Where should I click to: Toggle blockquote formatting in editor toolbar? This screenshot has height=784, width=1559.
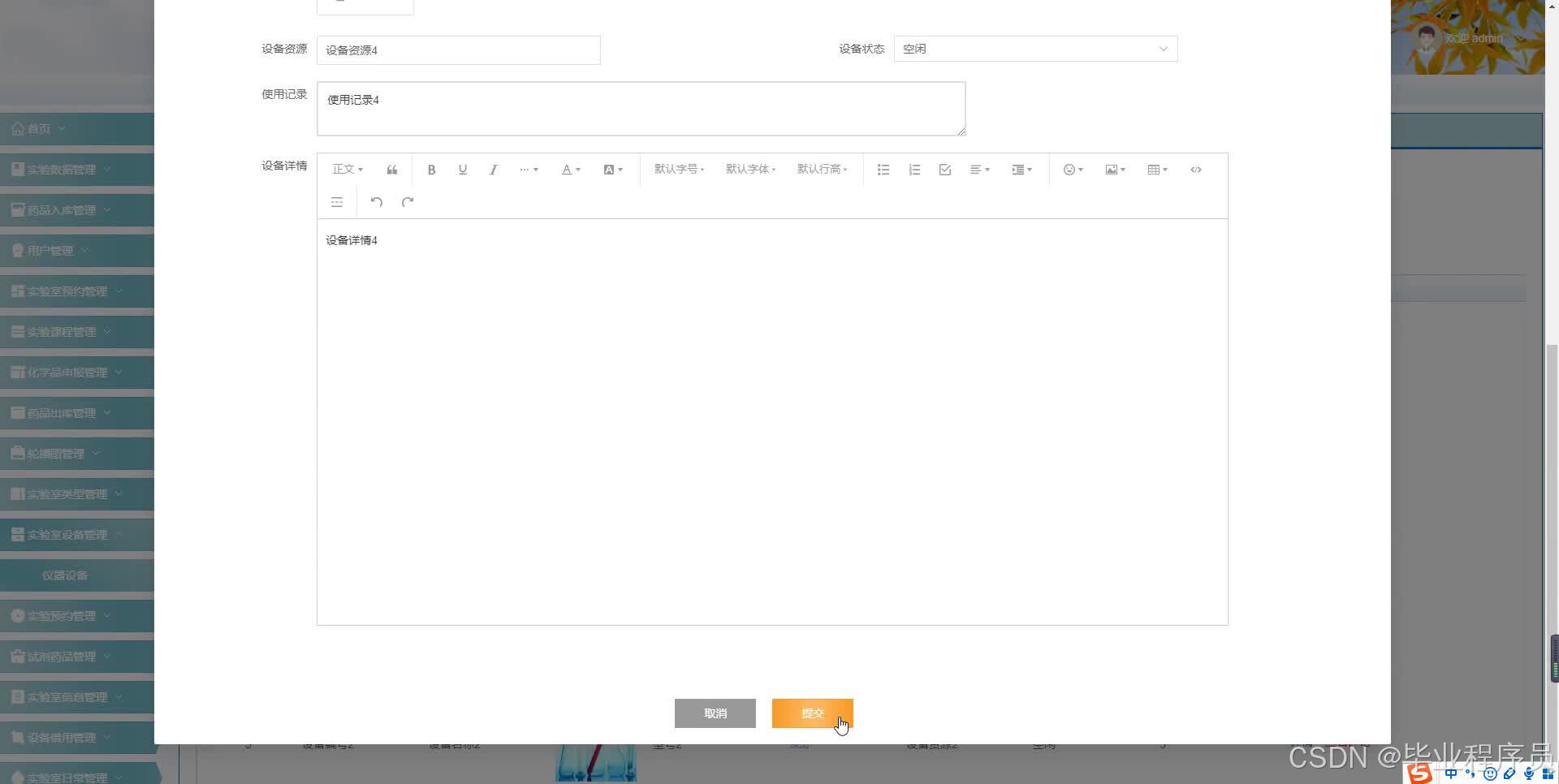pyautogui.click(x=392, y=170)
